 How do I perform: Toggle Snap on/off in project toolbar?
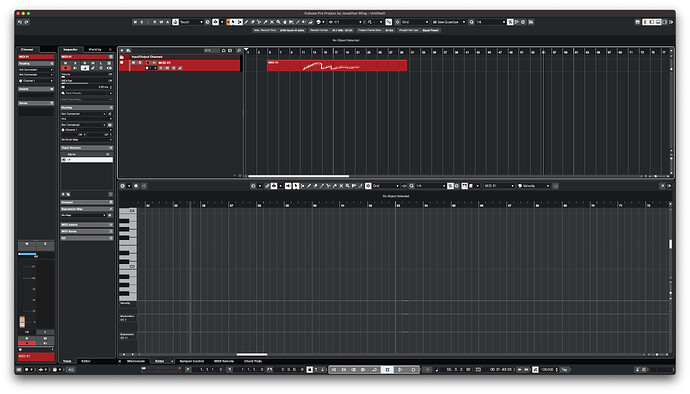click(x=389, y=22)
